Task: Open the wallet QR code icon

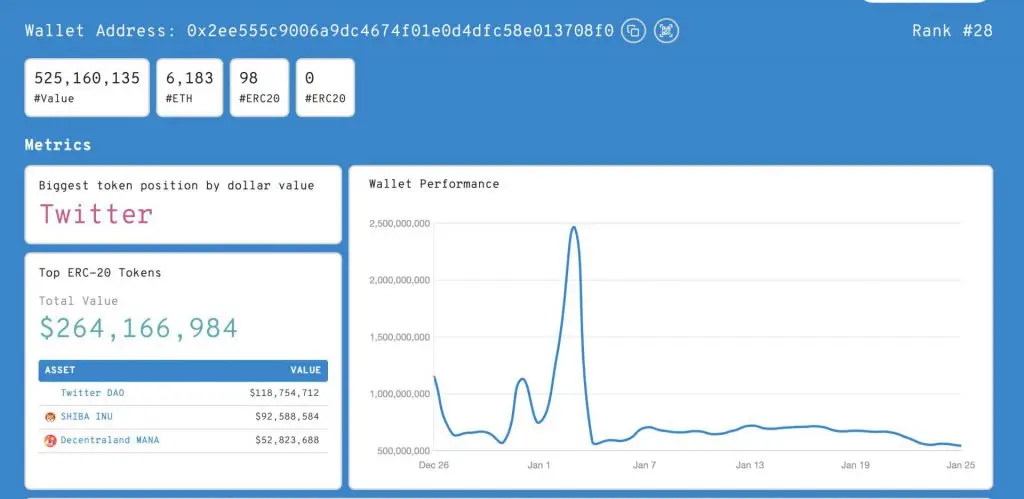Action: tap(667, 31)
